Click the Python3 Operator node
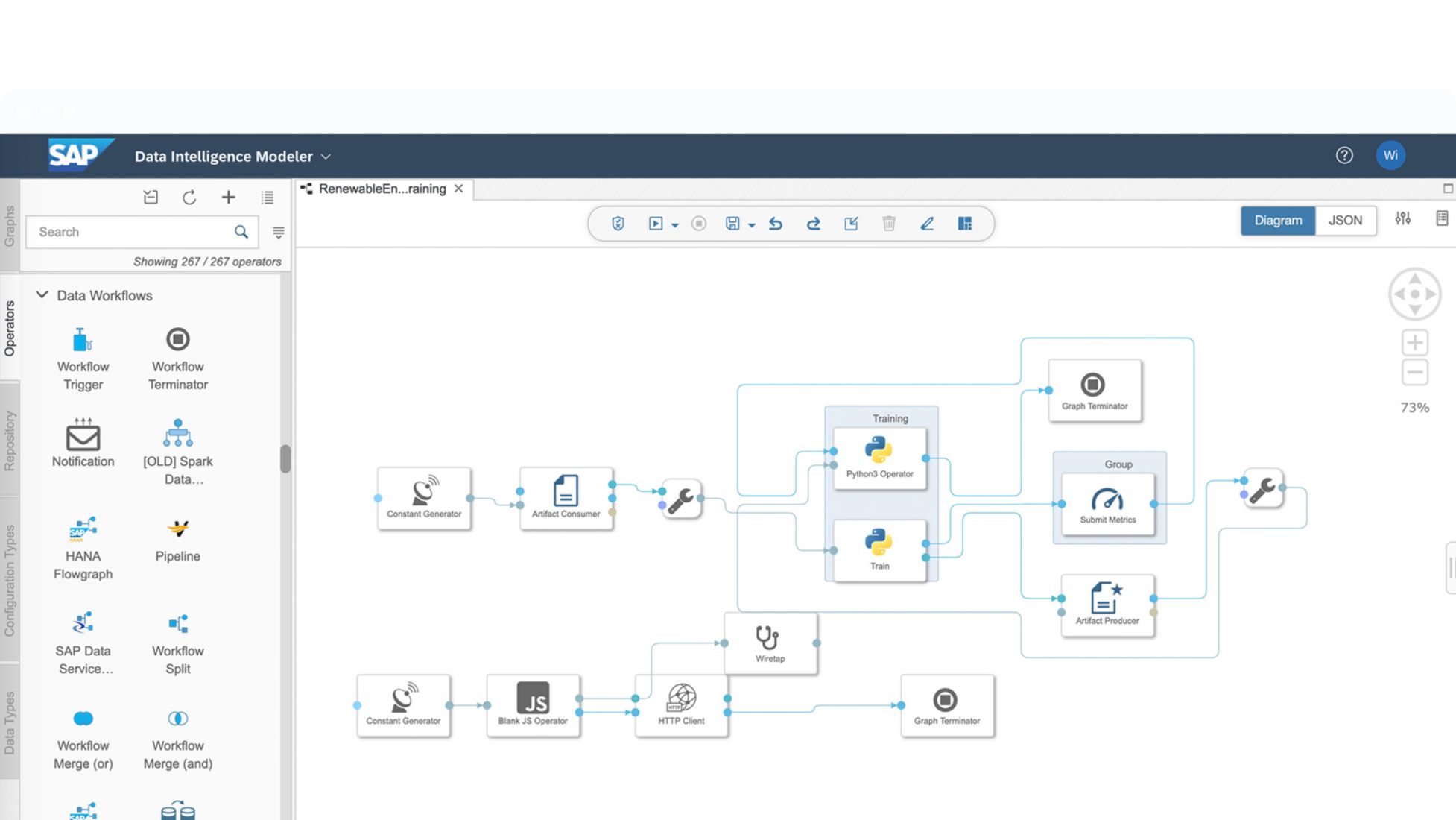This screenshot has width=1456, height=820. tap(879, 458)
